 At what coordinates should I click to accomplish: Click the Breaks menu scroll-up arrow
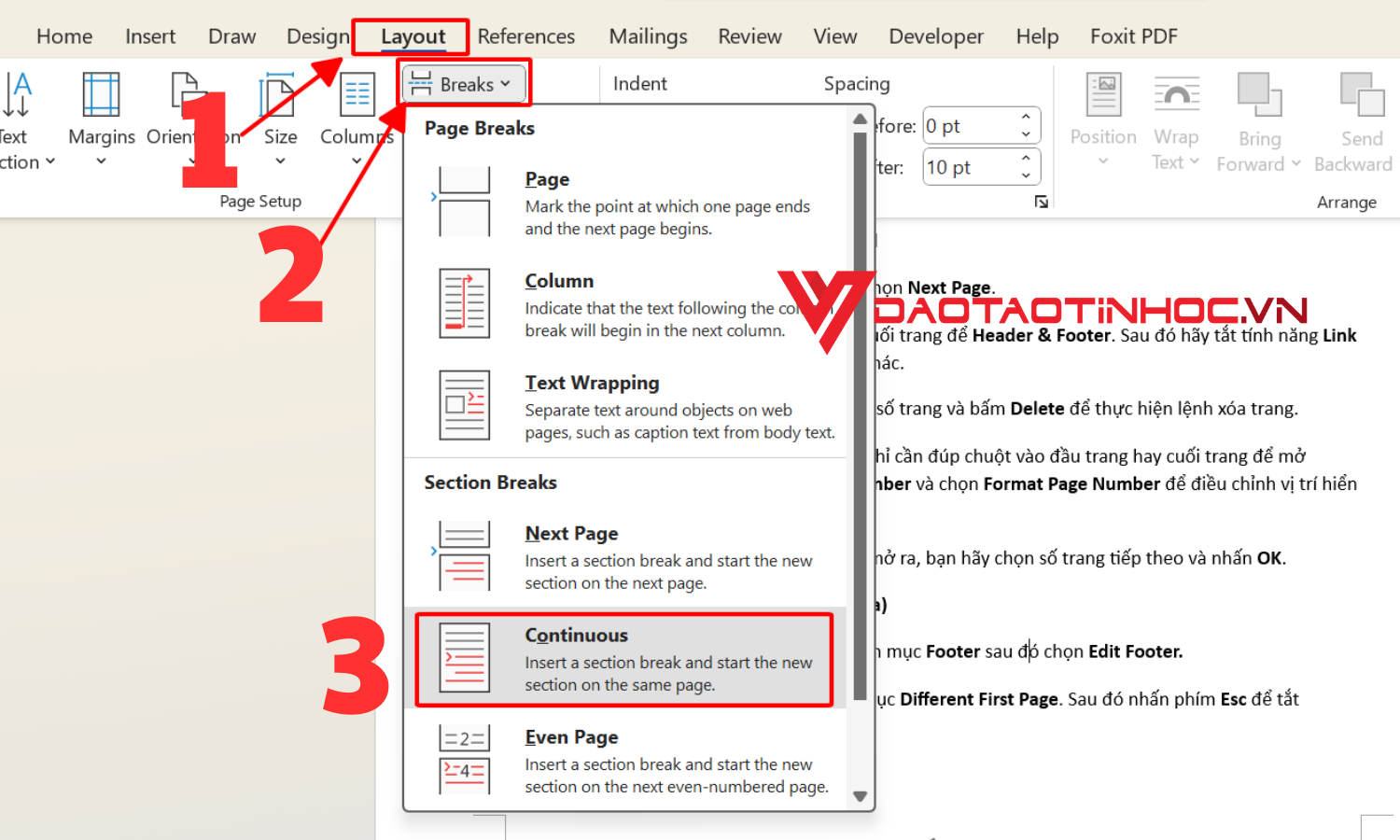click(860, 119)
